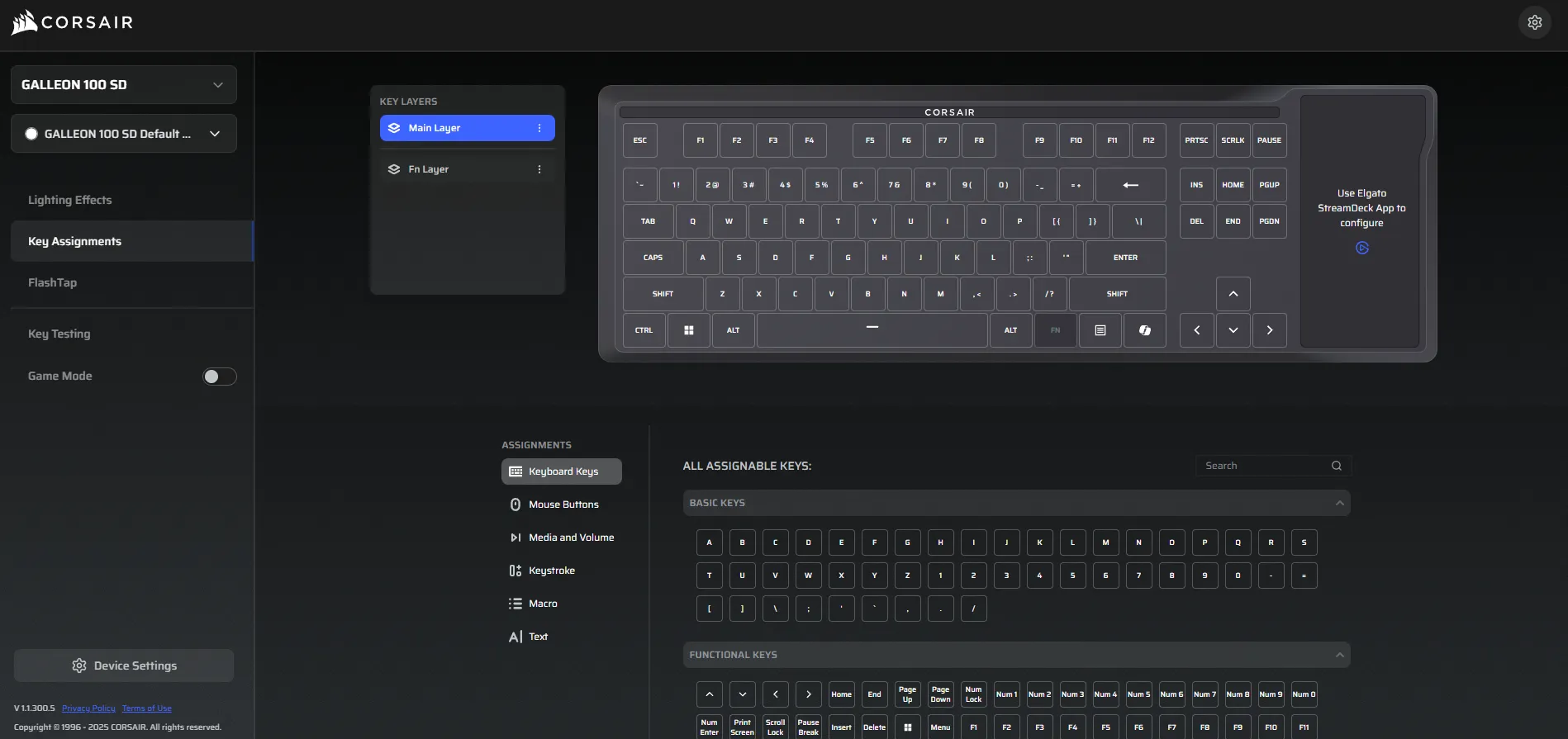
Task: Select the up arrow key on keyboard preview
Action: click(1233, 294)
